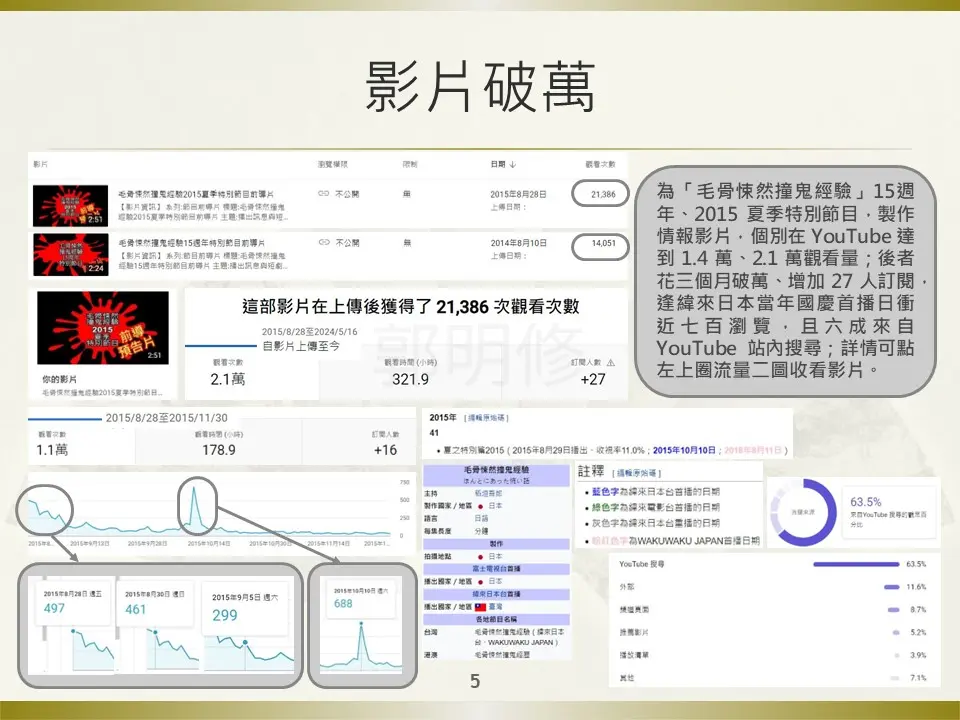Click the 2015年8月28日 tooltip showing 497

[x=72, y=602]
